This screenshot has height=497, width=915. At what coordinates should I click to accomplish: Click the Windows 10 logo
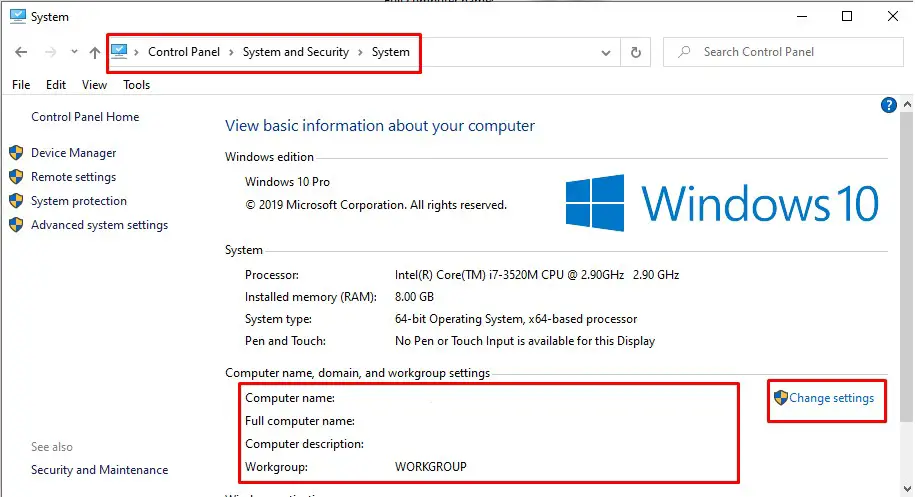722,203
